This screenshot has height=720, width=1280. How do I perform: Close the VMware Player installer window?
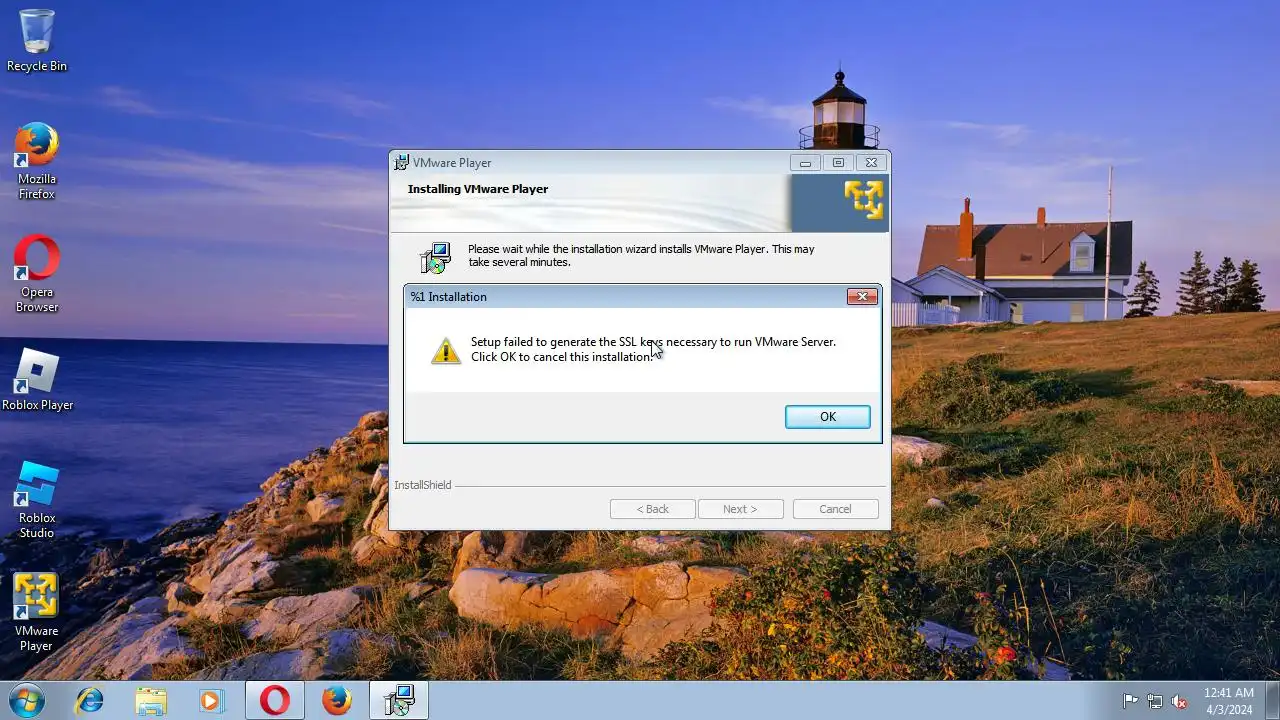(x=871, y=162)
